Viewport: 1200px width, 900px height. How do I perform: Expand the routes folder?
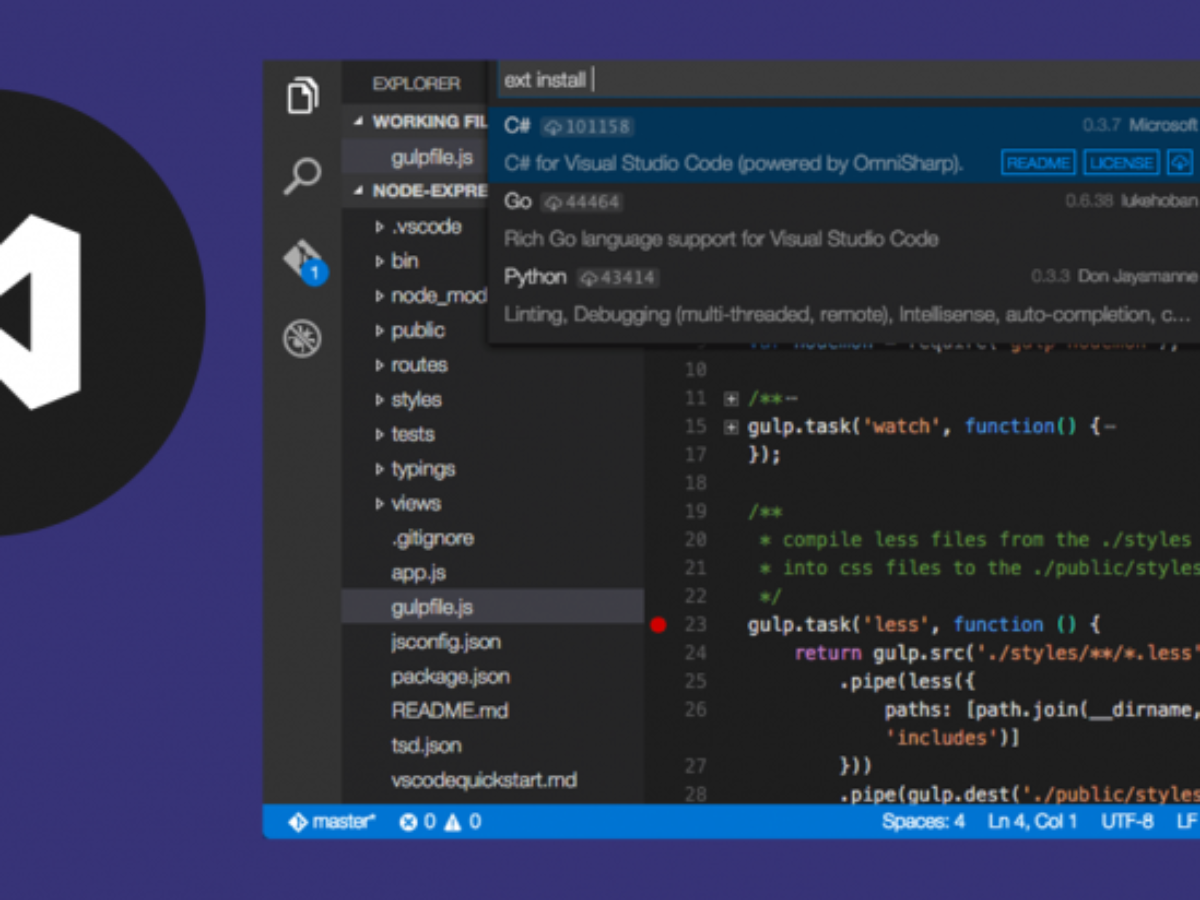coord(380,365)
